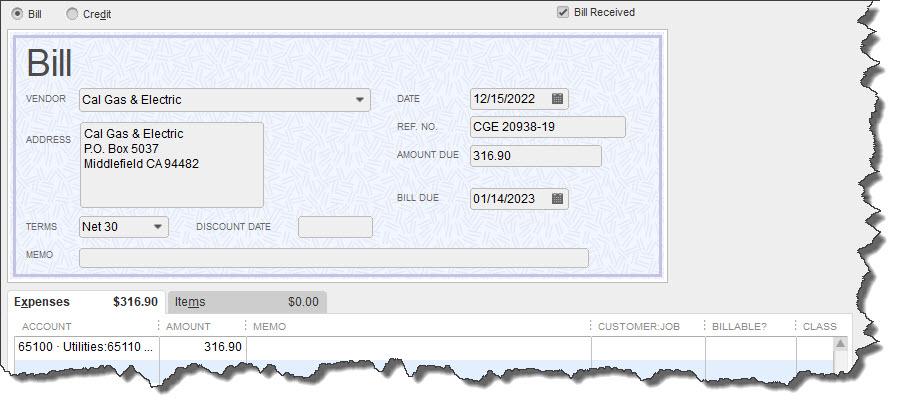Viewport: 903px width, 407px height.
Task: Click the scroll up arrow in expenses table
Action: (x=840, y=344)
